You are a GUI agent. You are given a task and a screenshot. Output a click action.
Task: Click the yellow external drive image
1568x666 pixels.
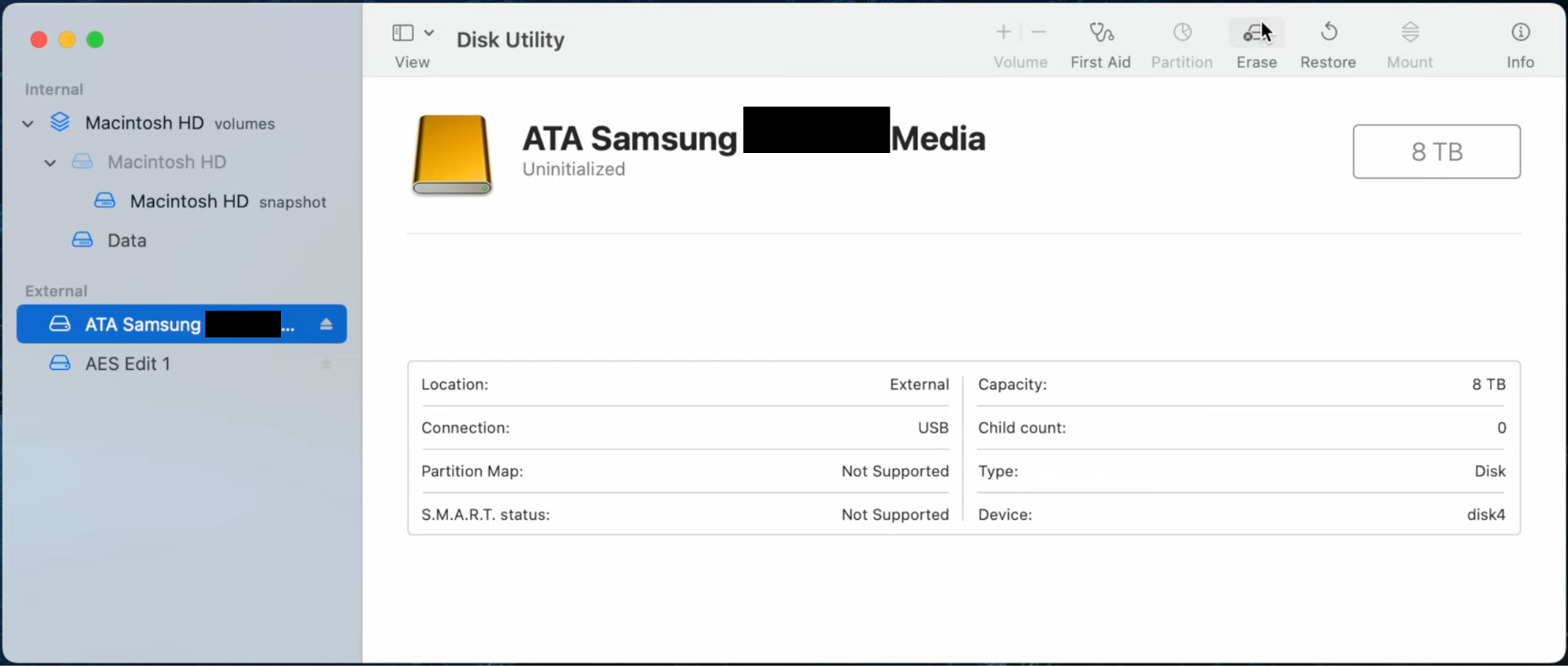pos(452,154)
